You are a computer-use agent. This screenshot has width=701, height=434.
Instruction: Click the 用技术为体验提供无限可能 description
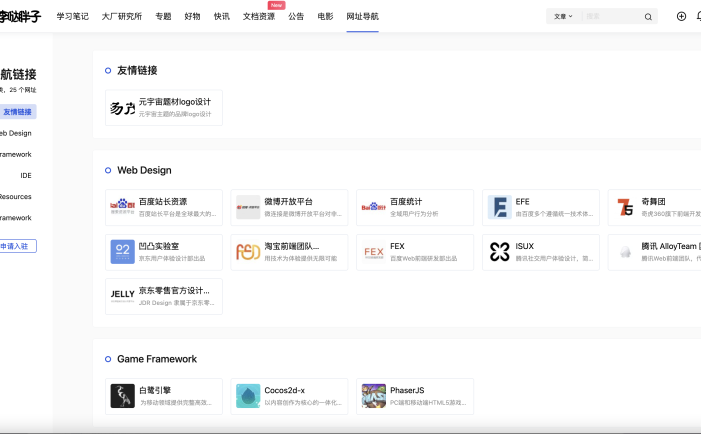[300, 258]
